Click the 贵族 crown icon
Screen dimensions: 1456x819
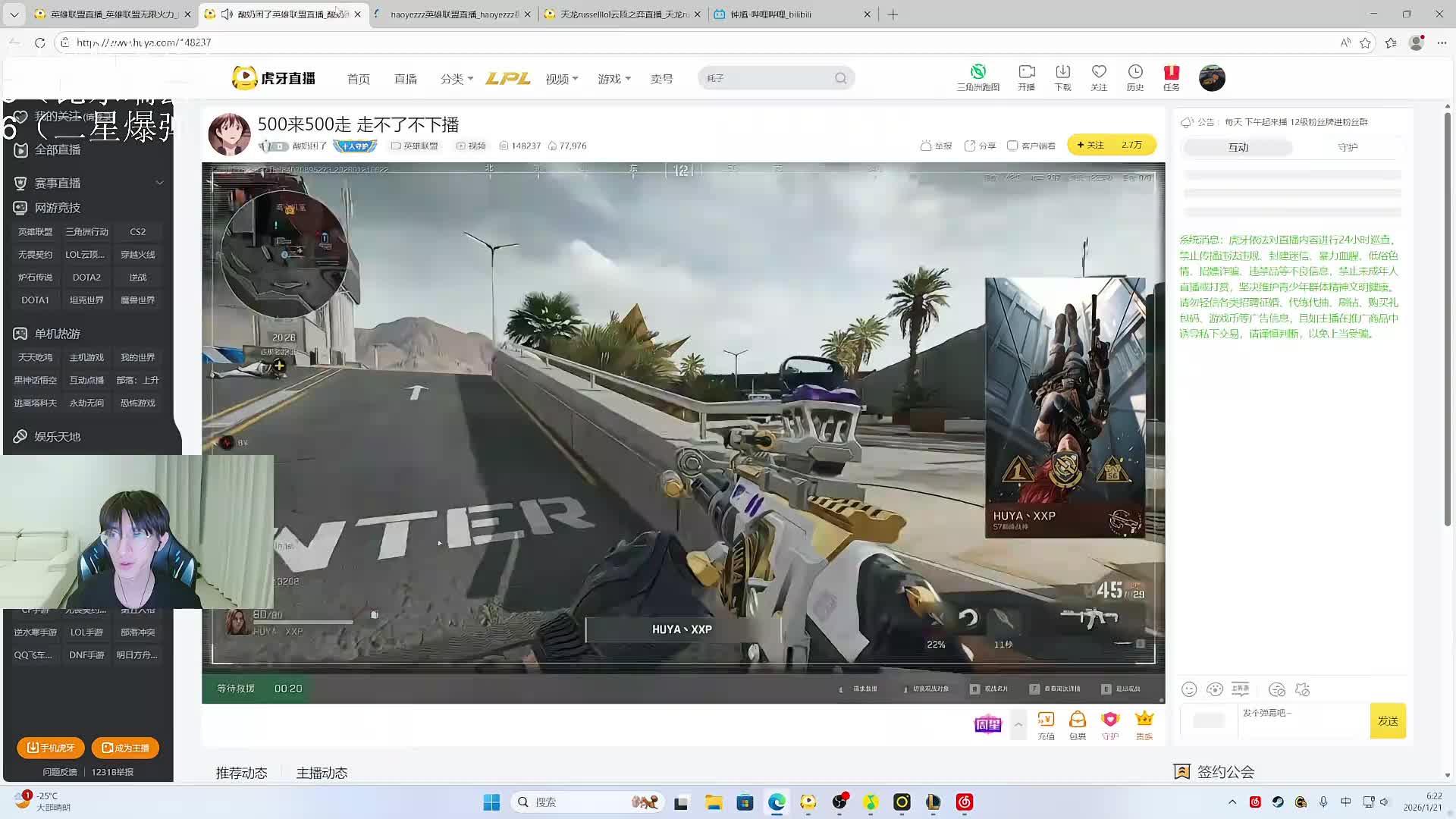click(x=1144, y=720)
